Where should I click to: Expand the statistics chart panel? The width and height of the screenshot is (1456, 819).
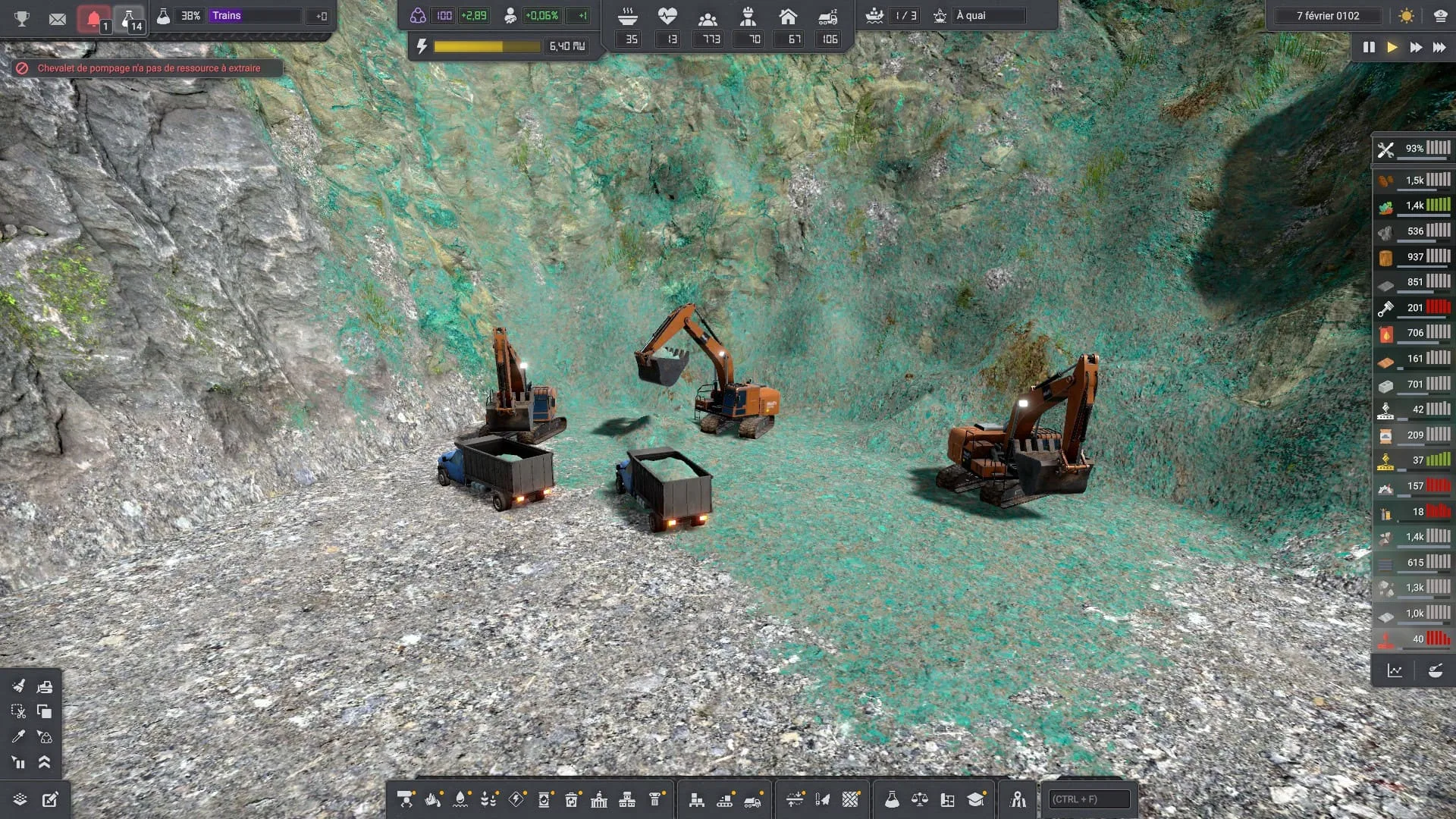click(x=1395, y=670)
